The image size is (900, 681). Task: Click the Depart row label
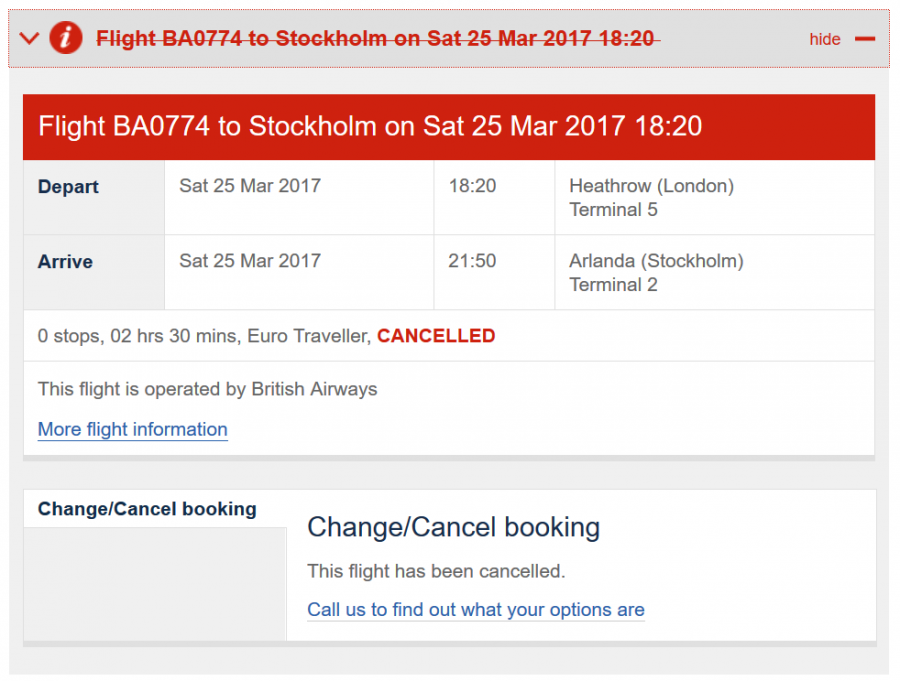69,187
